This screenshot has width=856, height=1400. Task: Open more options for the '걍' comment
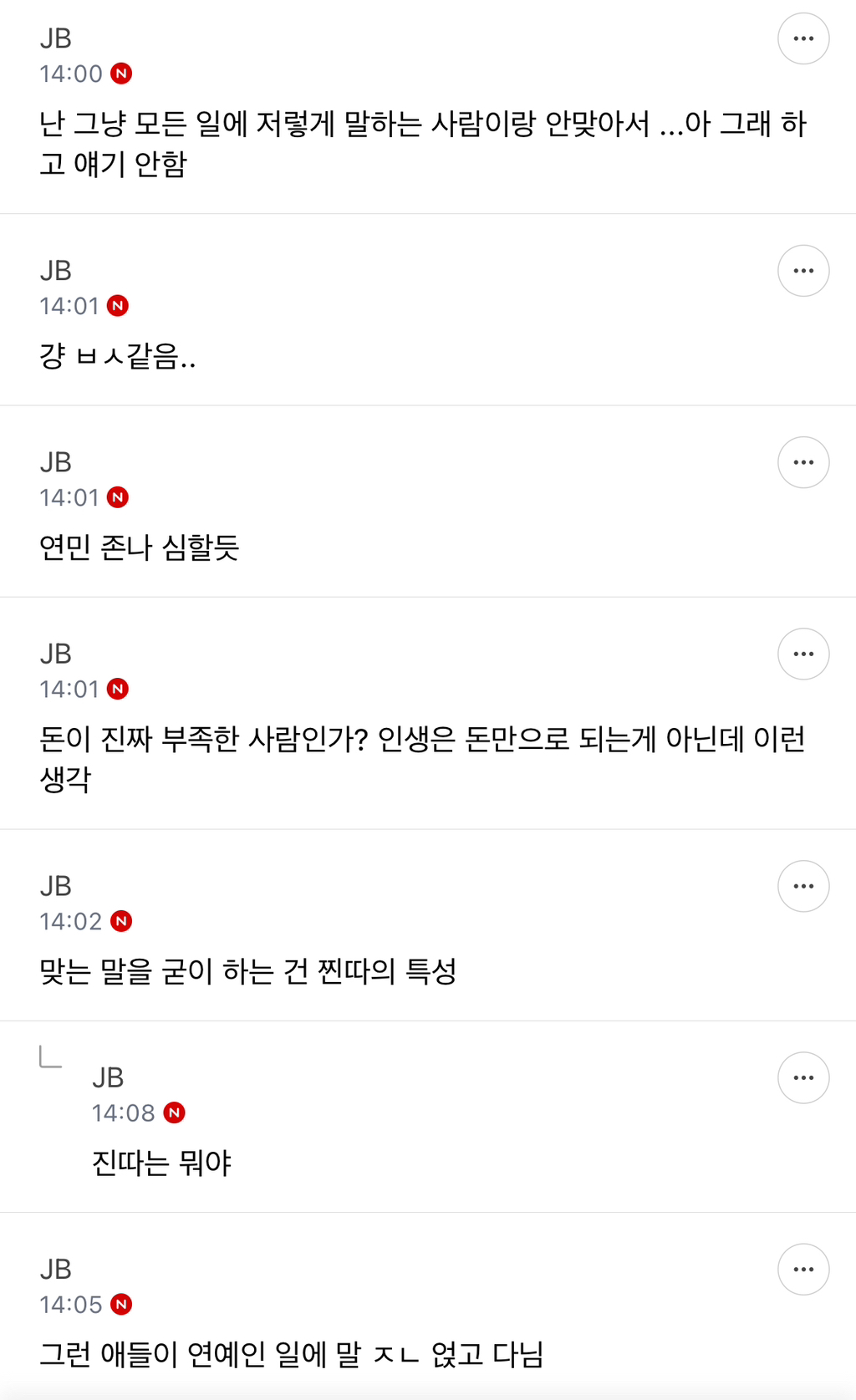pyautogui.click(x=802, y=271)
